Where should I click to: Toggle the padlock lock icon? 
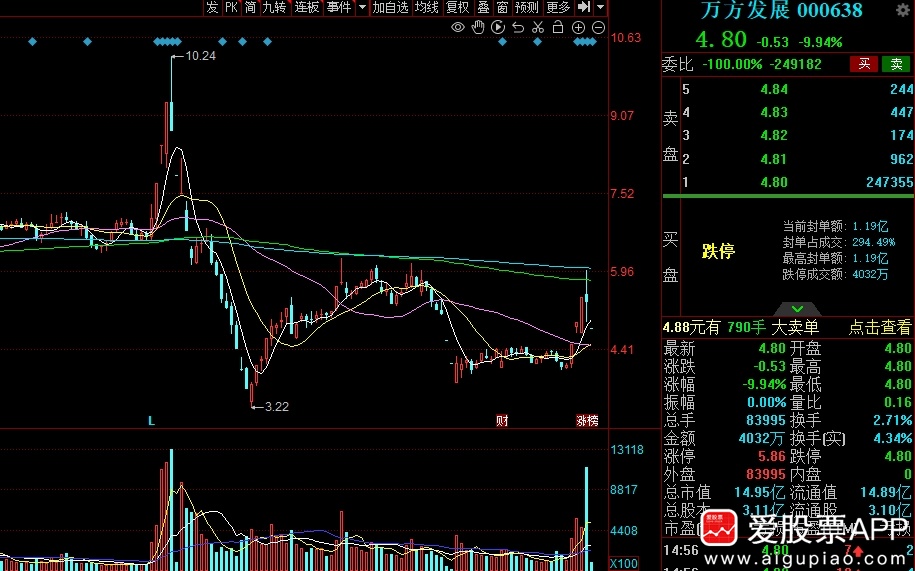tap(558, 27)
